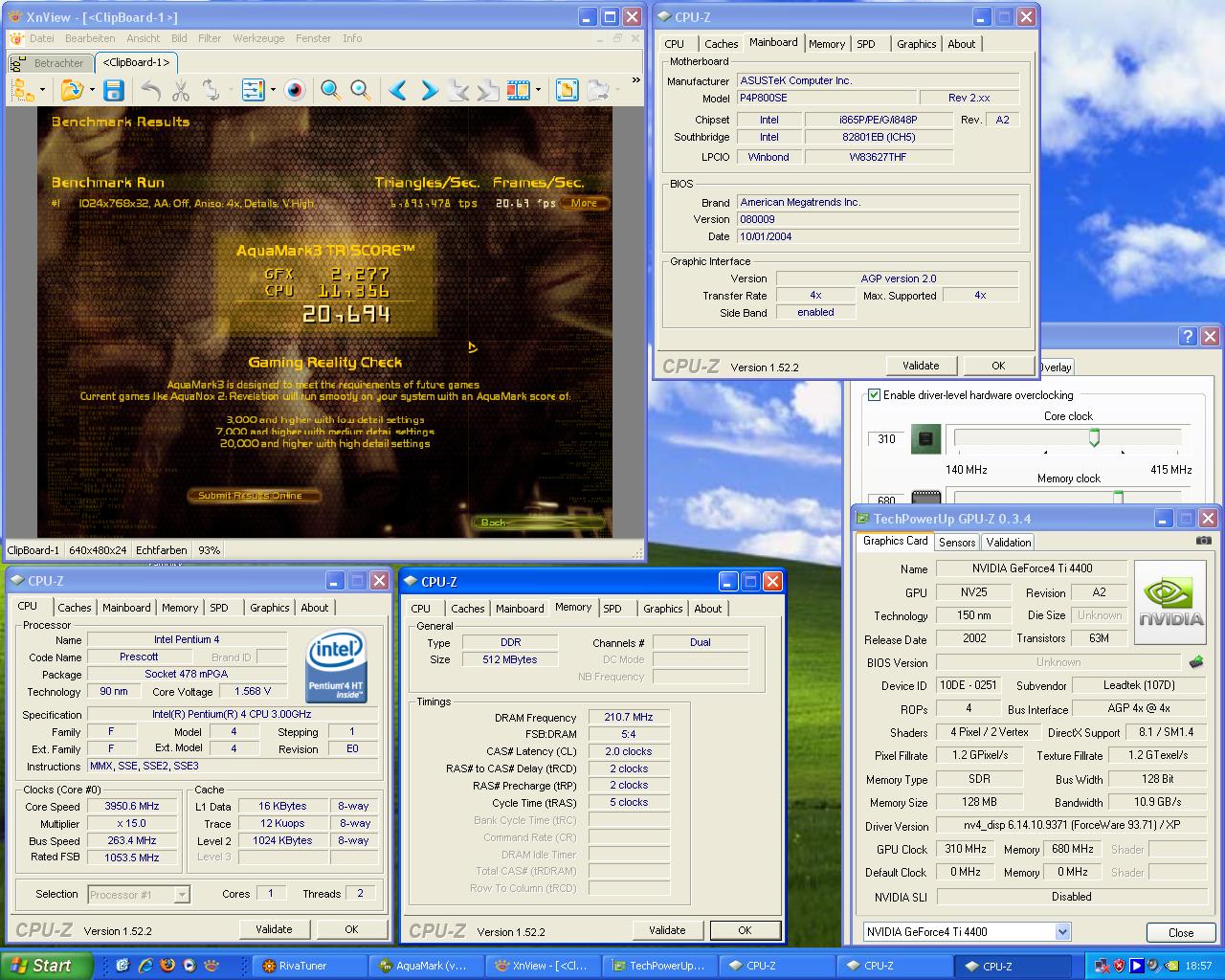Click the Open file folder icon in XnView
1225x980 pixels.
[x=72, y=90]
